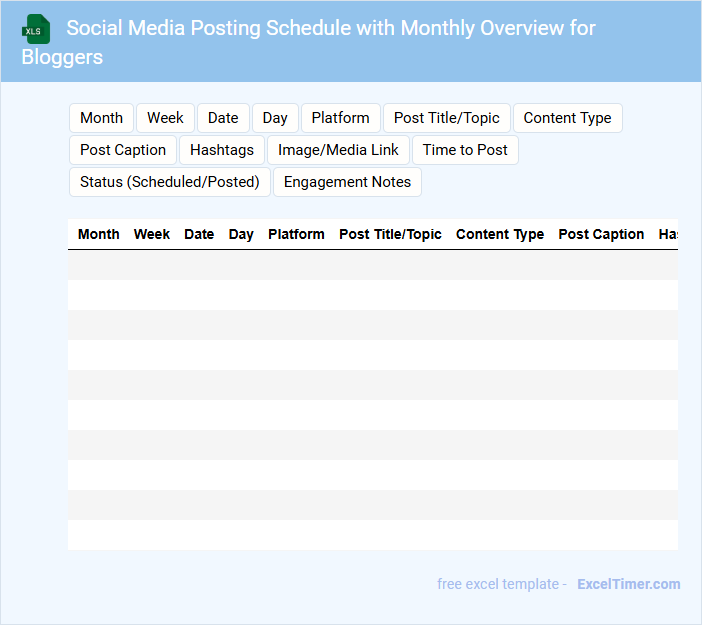
Task: Select the Month tag button
Action: [101, 118]
